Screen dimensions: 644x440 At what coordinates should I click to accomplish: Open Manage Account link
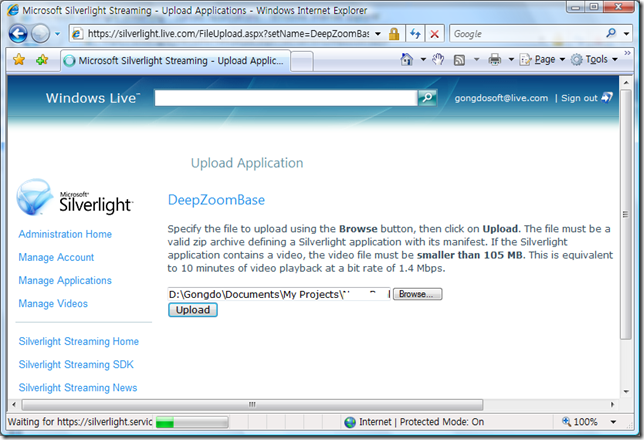(x=56, y=257)
